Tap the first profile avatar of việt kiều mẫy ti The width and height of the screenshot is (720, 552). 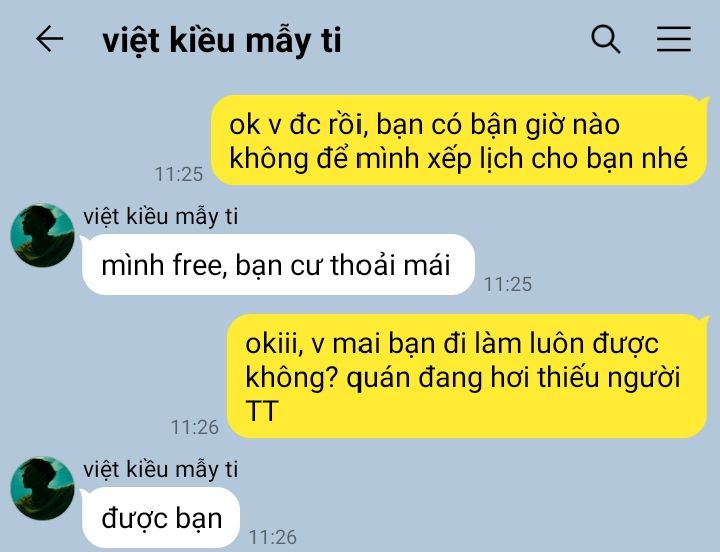42,235
